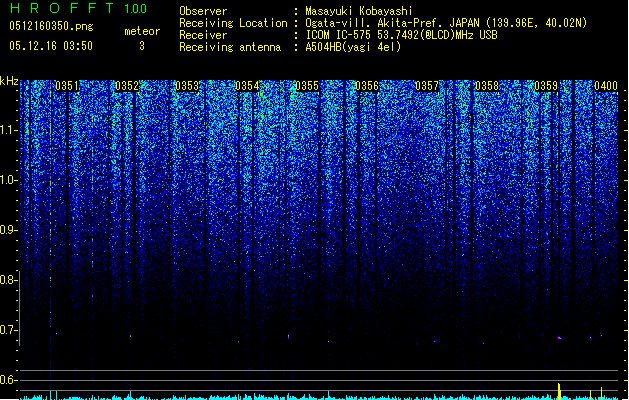Click the 1.1 kHz axis label
629x400 pixels.
click(x=9, y=130)
